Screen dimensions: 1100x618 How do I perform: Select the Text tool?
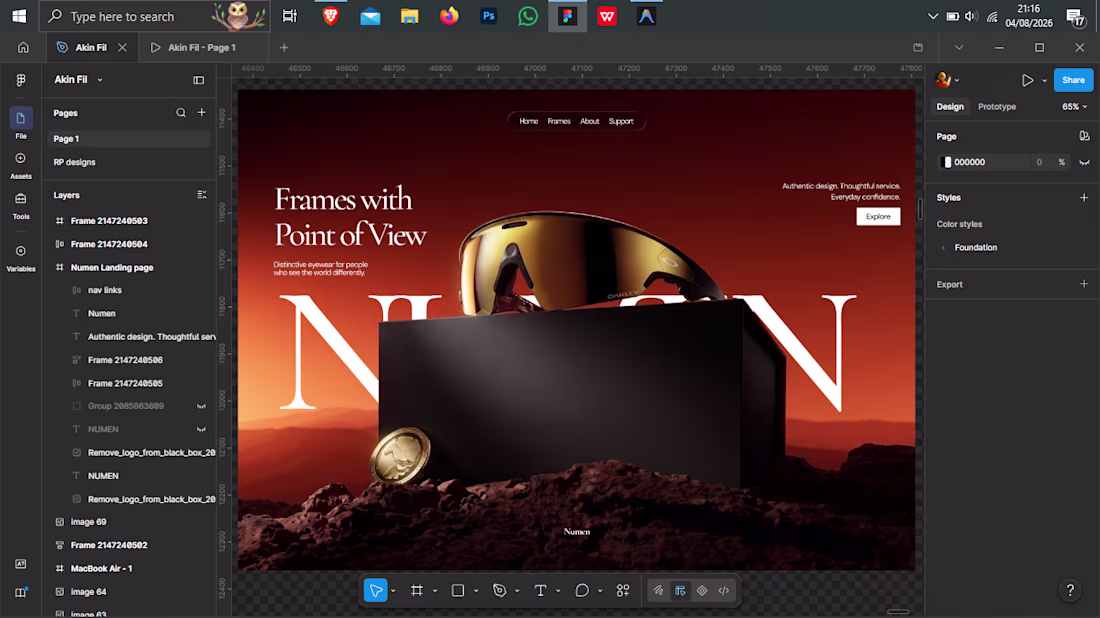click(540, 591)
